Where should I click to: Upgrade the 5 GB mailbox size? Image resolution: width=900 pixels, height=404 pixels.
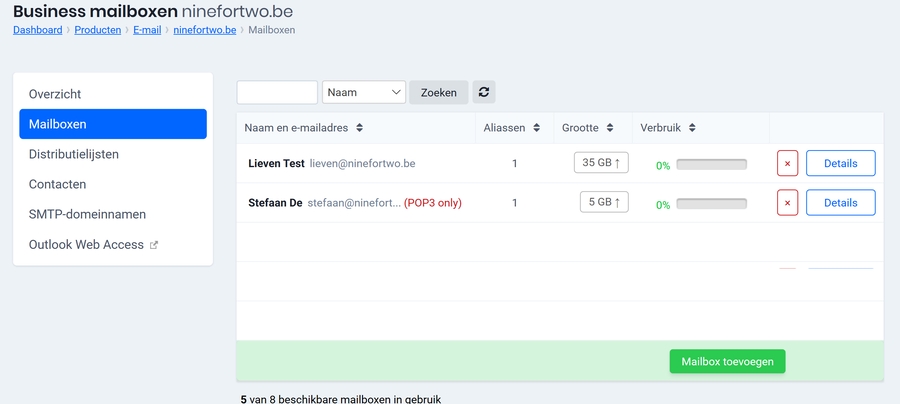click(x=604, y=203)
